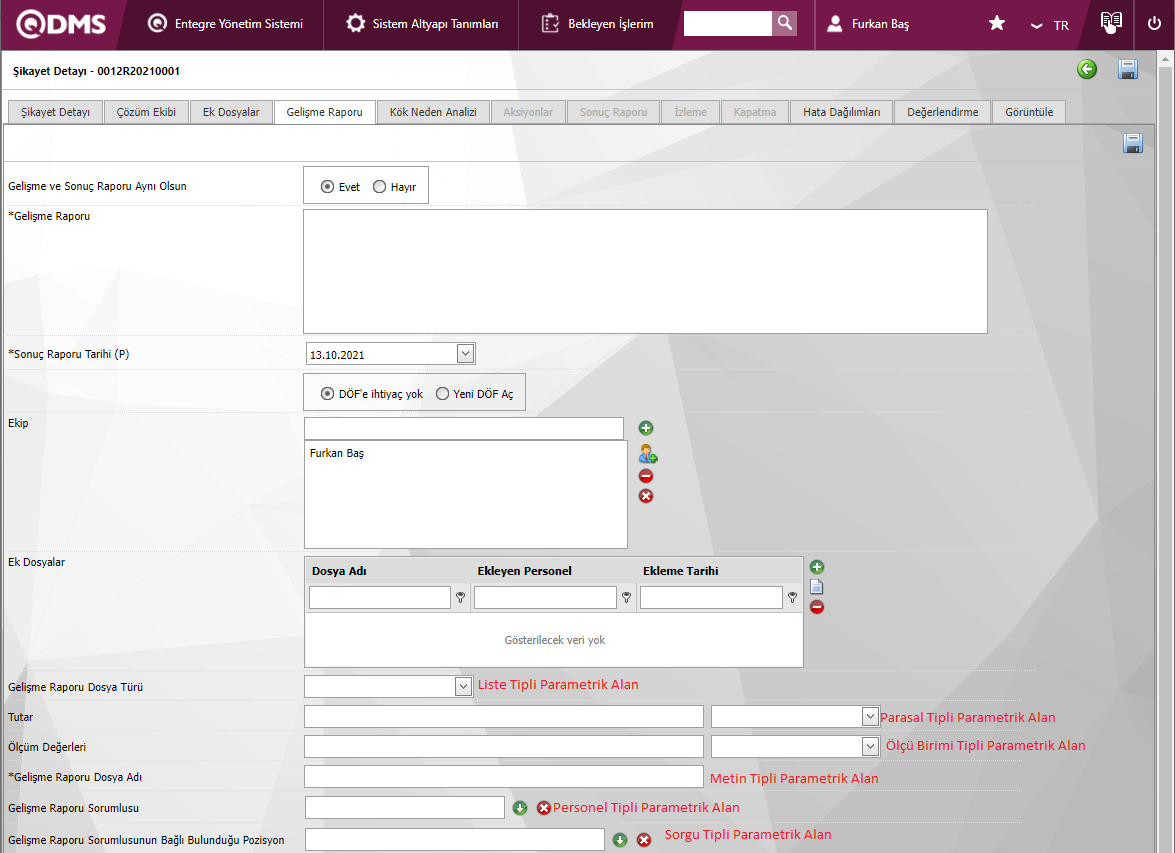Click red minus icon next to Ek Dosyalar table

point(817,607)
